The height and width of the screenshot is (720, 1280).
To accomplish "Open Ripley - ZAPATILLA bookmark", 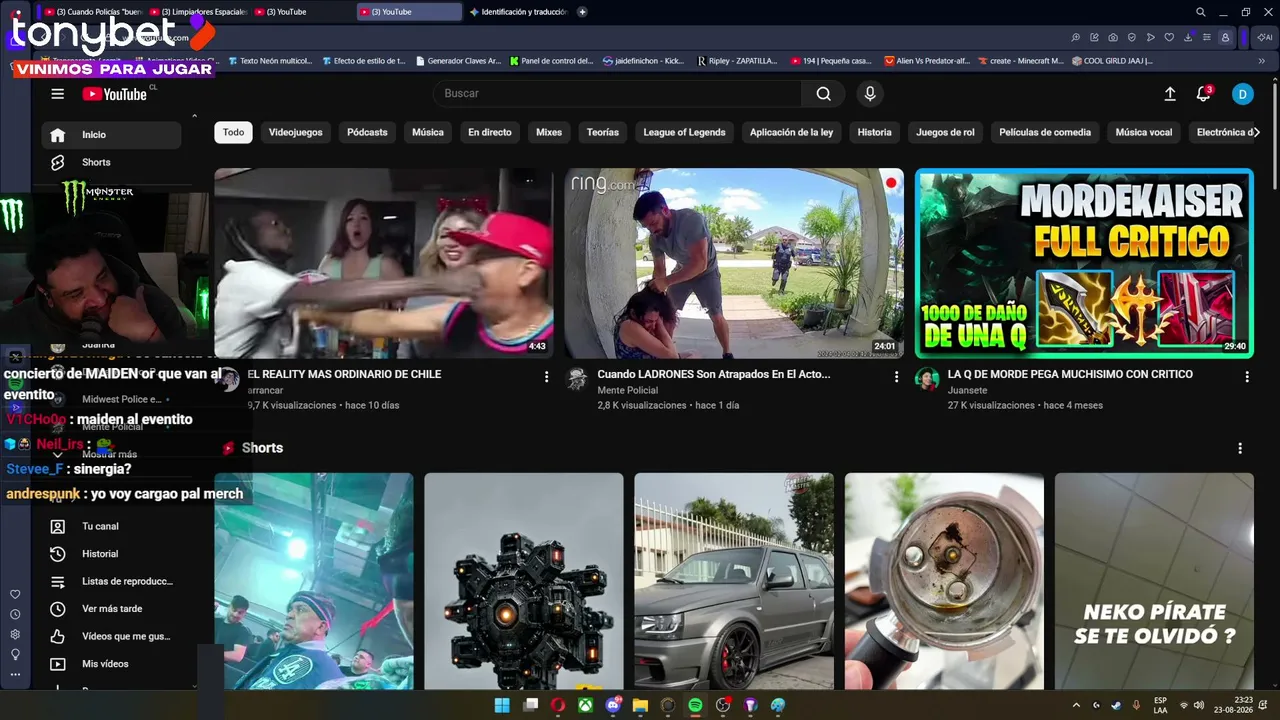I will [x=737, y=61].
